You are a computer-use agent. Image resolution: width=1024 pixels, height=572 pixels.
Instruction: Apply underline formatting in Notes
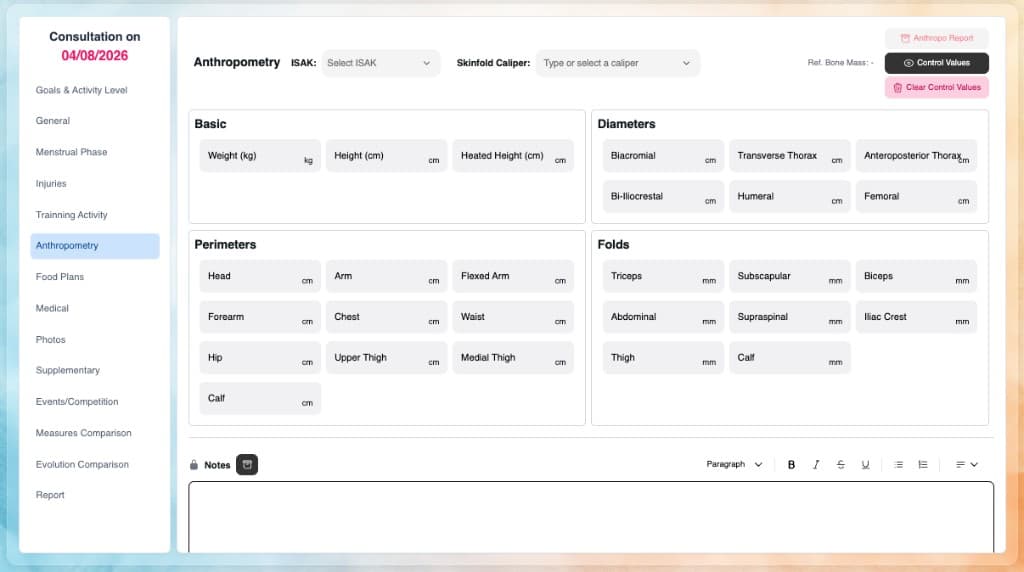coord(865,464)
